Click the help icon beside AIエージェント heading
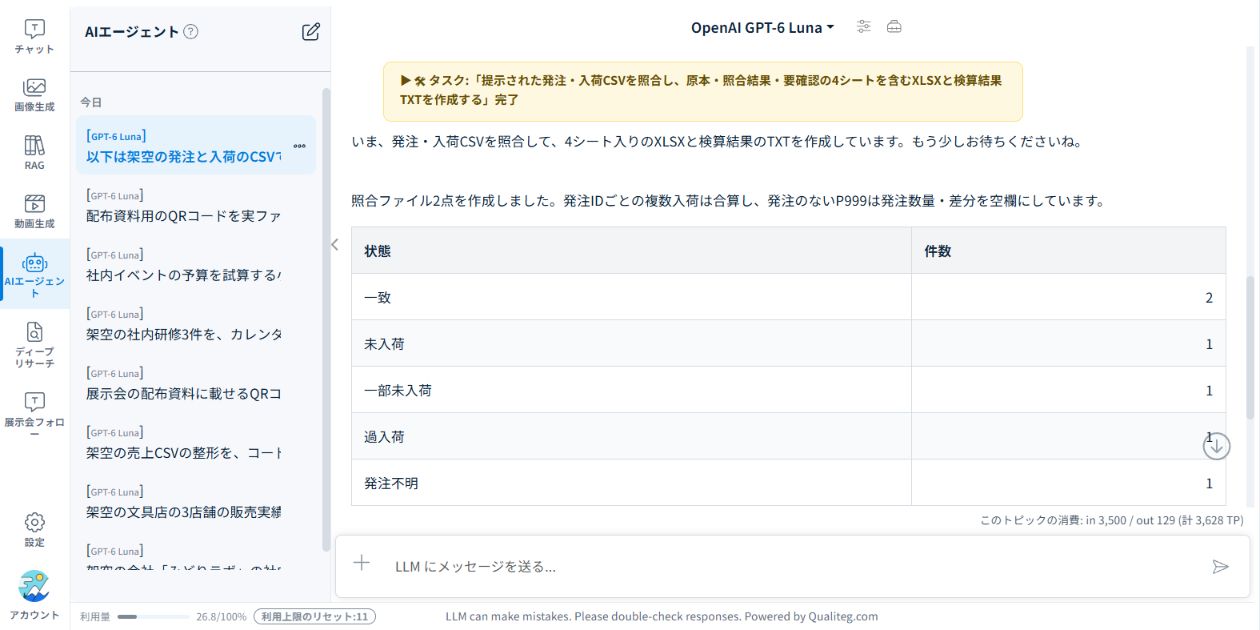Screen dimensions: 1260x630 [x=191, y=32]
